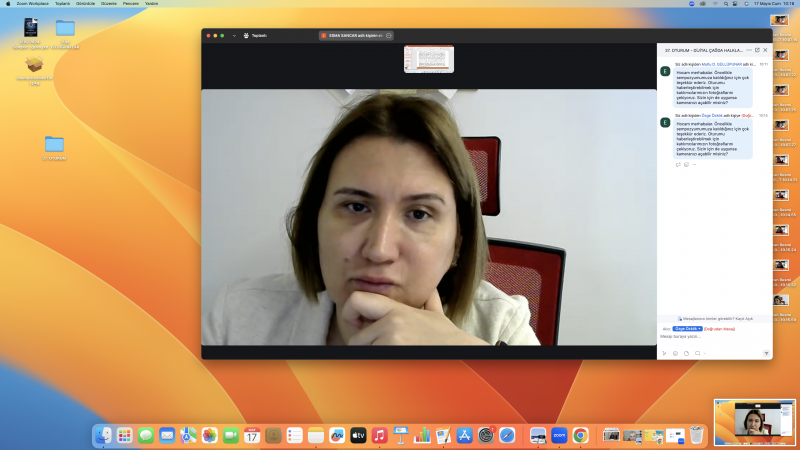Select the shared screen thumbnail above video
Viewport: 800px width, 450px height.
click(x=429, y=59)
